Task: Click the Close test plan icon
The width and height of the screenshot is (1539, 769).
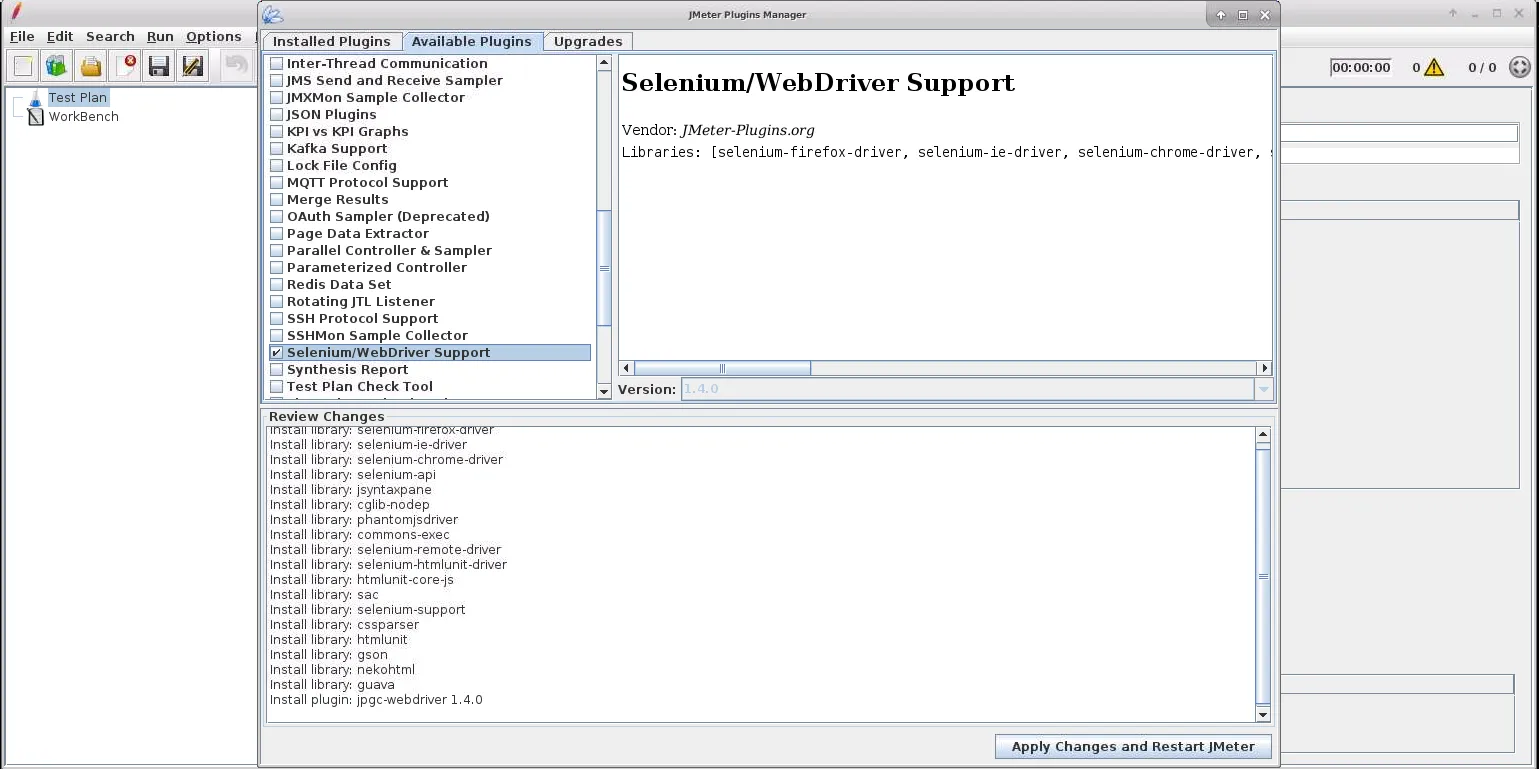Action: pos(125,67)
